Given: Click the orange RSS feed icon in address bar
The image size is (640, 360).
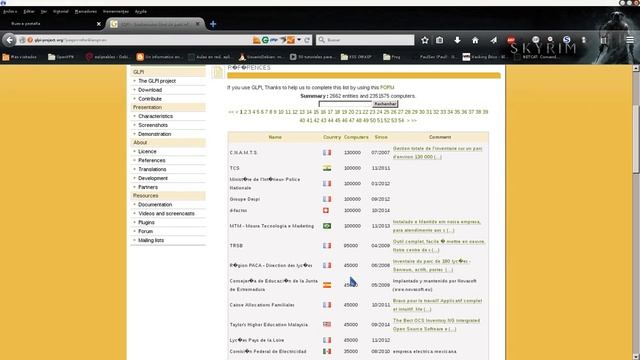Looking at the screenshot, I should 256,40.
